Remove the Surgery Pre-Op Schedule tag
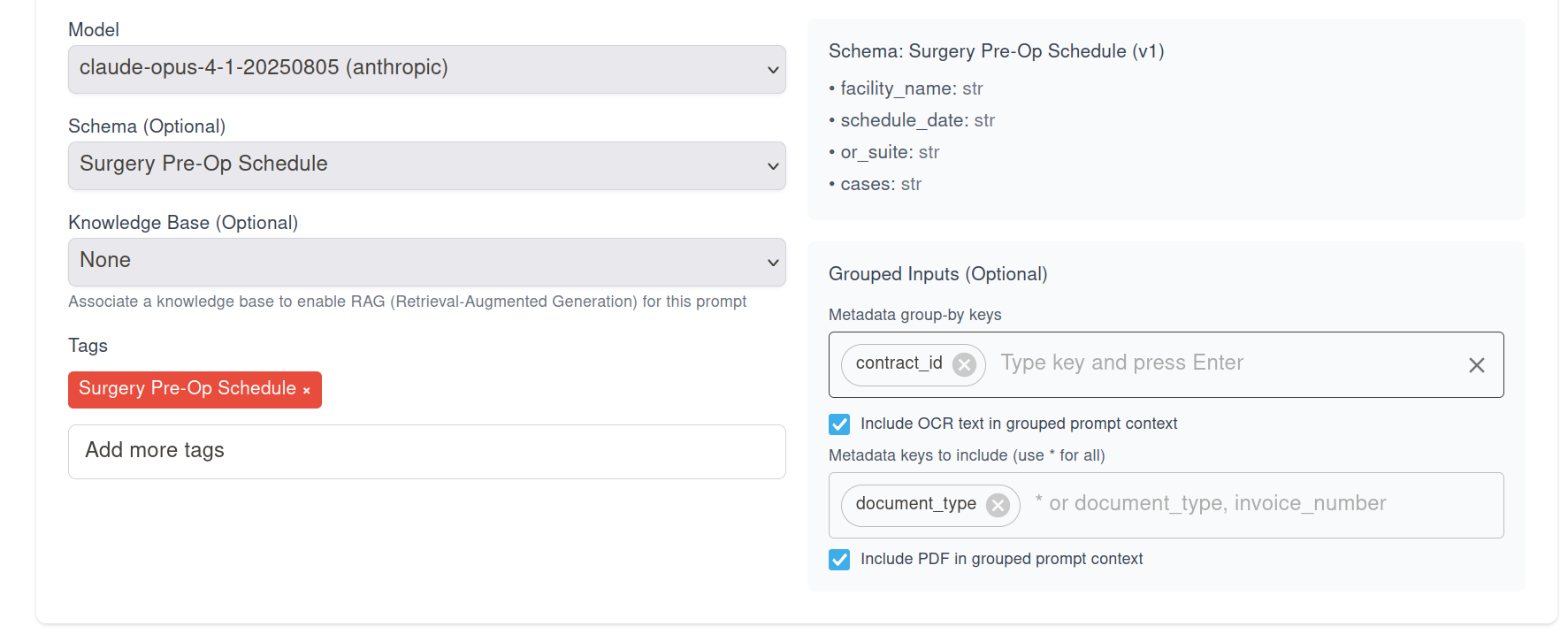Viewport: 1568px width, 634px height. point(307,390)
